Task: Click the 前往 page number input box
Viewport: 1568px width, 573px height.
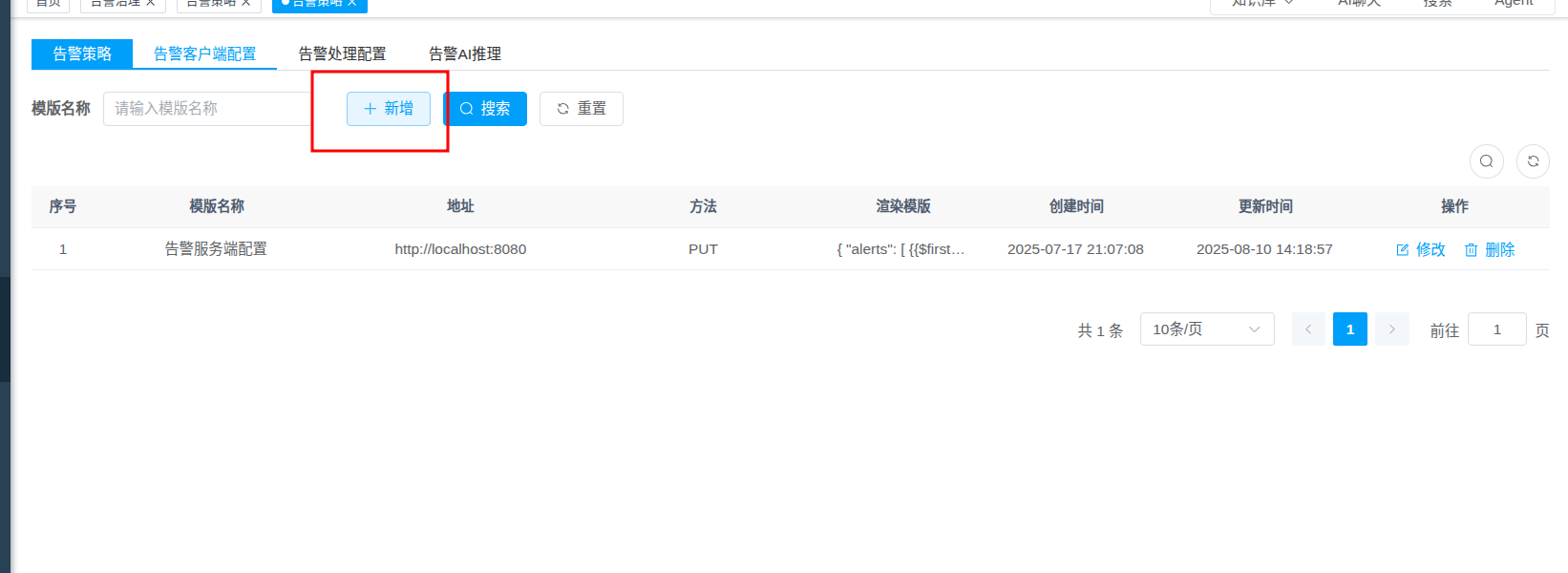Action: [x=1496, y=329]
